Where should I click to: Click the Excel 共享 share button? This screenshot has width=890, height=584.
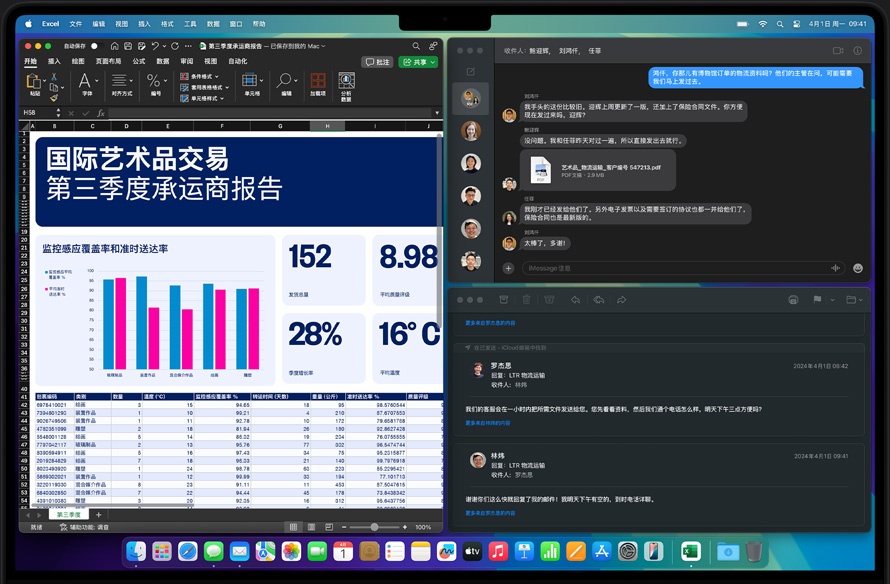tap(418, 62)
